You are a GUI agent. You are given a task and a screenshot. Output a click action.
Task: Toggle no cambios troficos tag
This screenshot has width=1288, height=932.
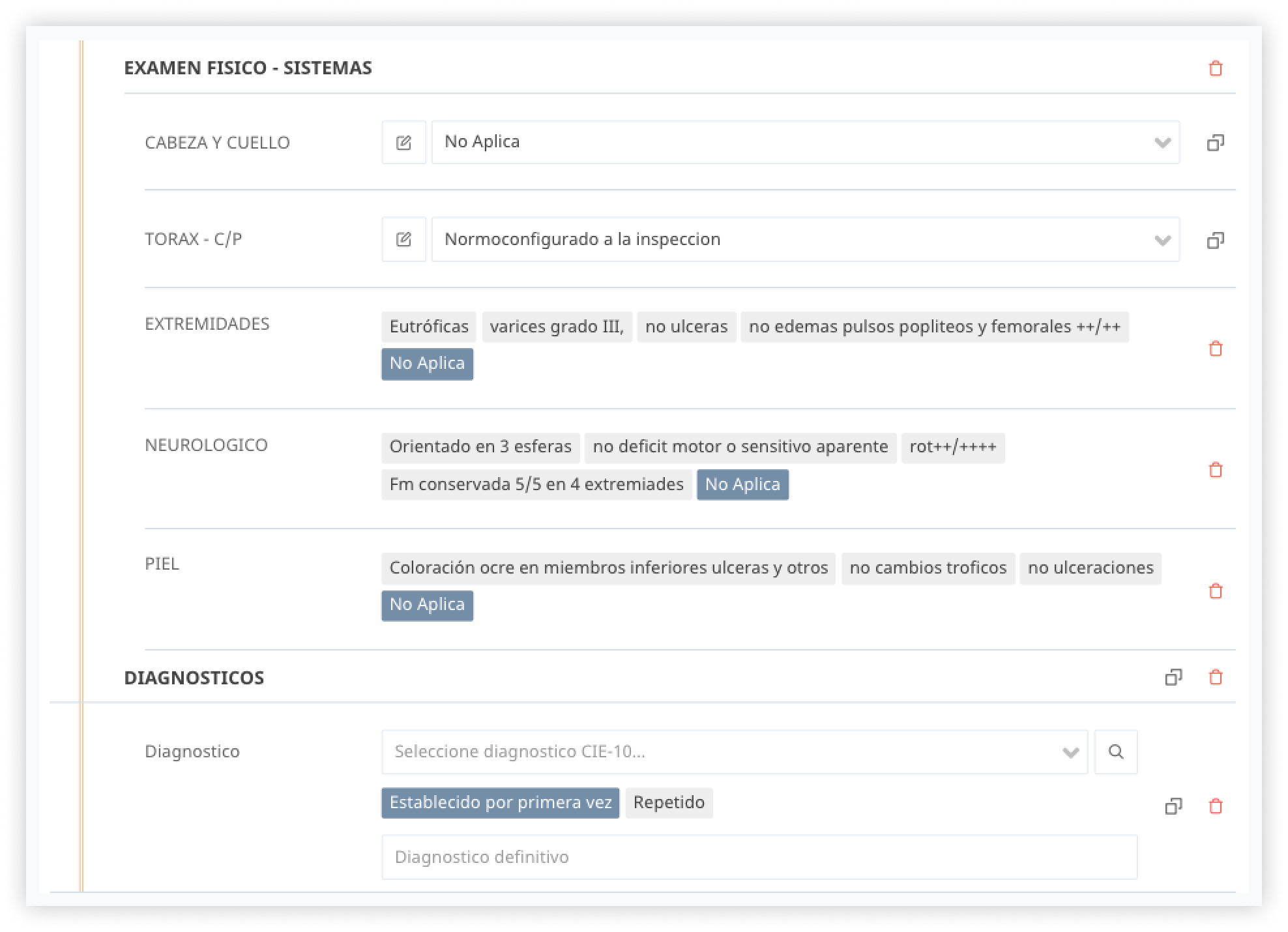[928, 568]
